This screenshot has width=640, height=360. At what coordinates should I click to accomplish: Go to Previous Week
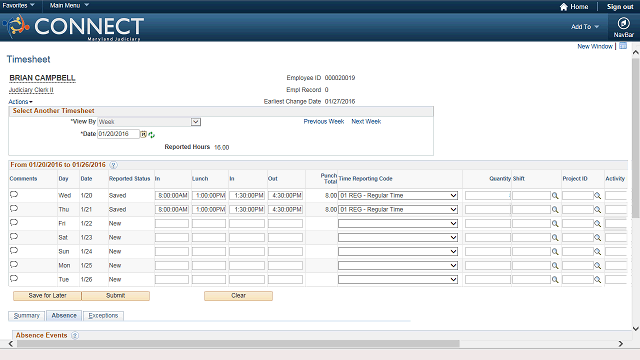pos(324,122)
